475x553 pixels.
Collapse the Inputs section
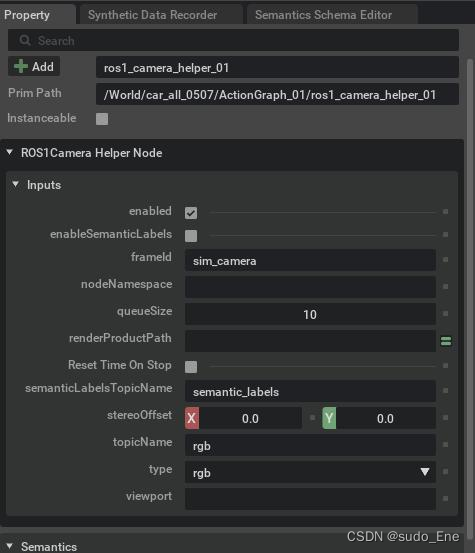coord(15,184)
